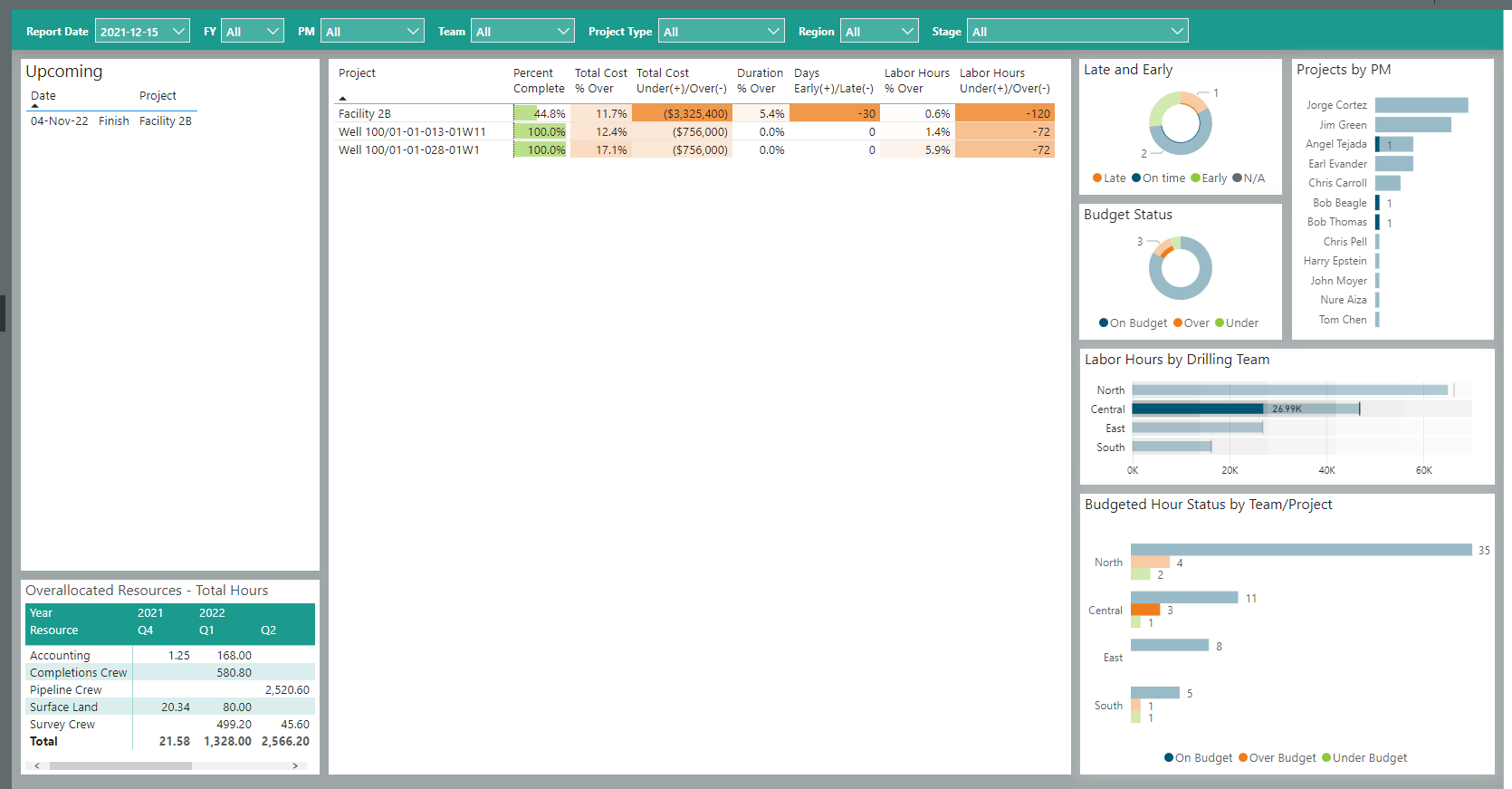Click the Early legend marker in Late and Early
Screen dimensions: 1512x789
[x=1195, y=178]
